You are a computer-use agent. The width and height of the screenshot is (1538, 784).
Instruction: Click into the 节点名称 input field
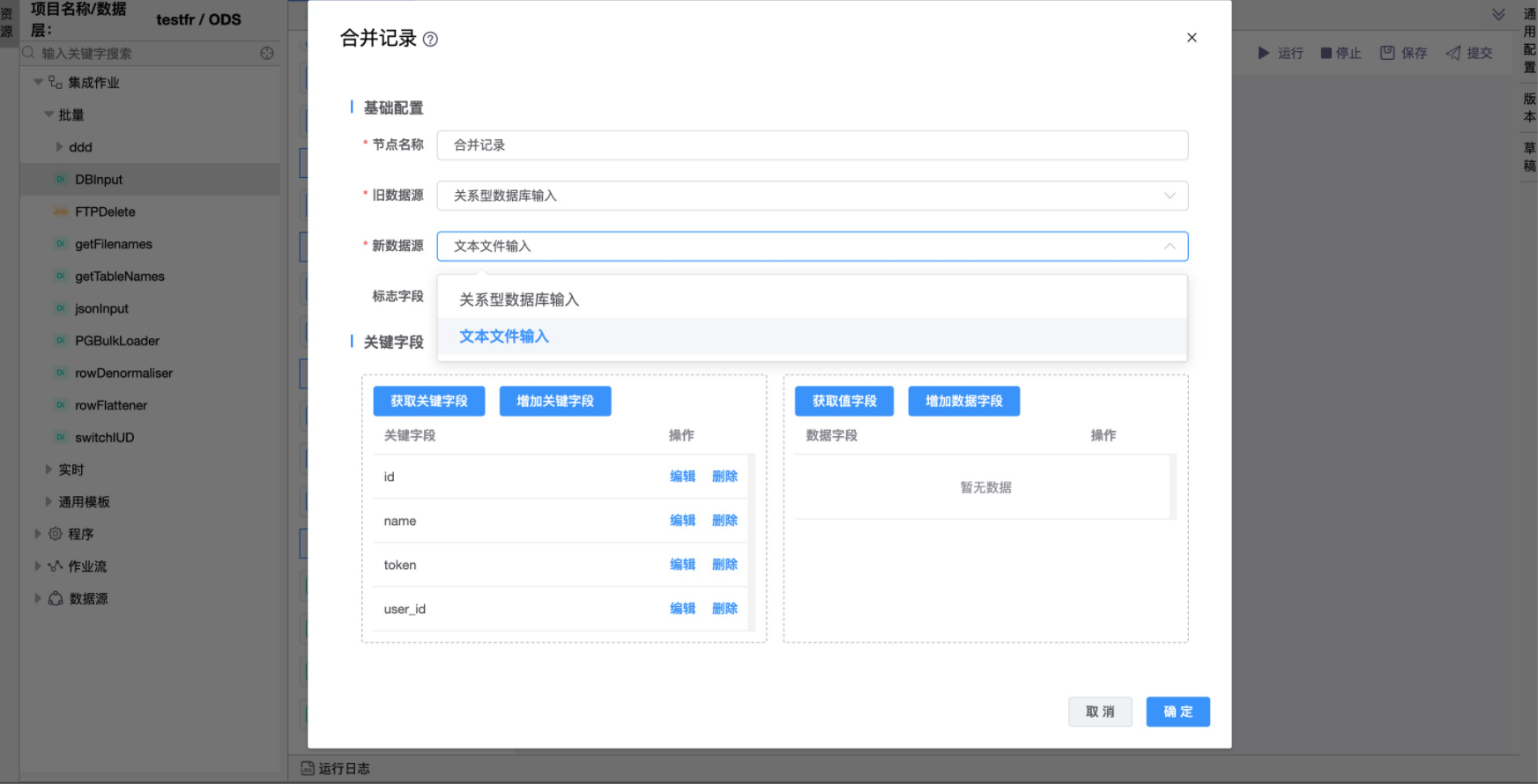pyautogui.click(x=812, y=145)
